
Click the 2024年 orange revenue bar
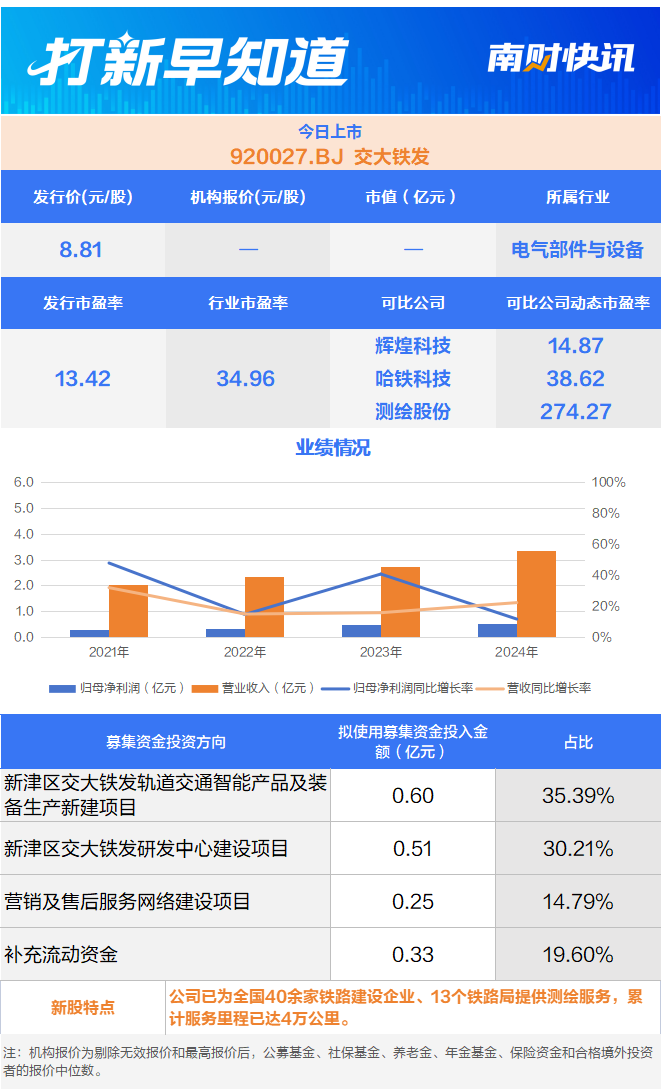click(536, 594)
